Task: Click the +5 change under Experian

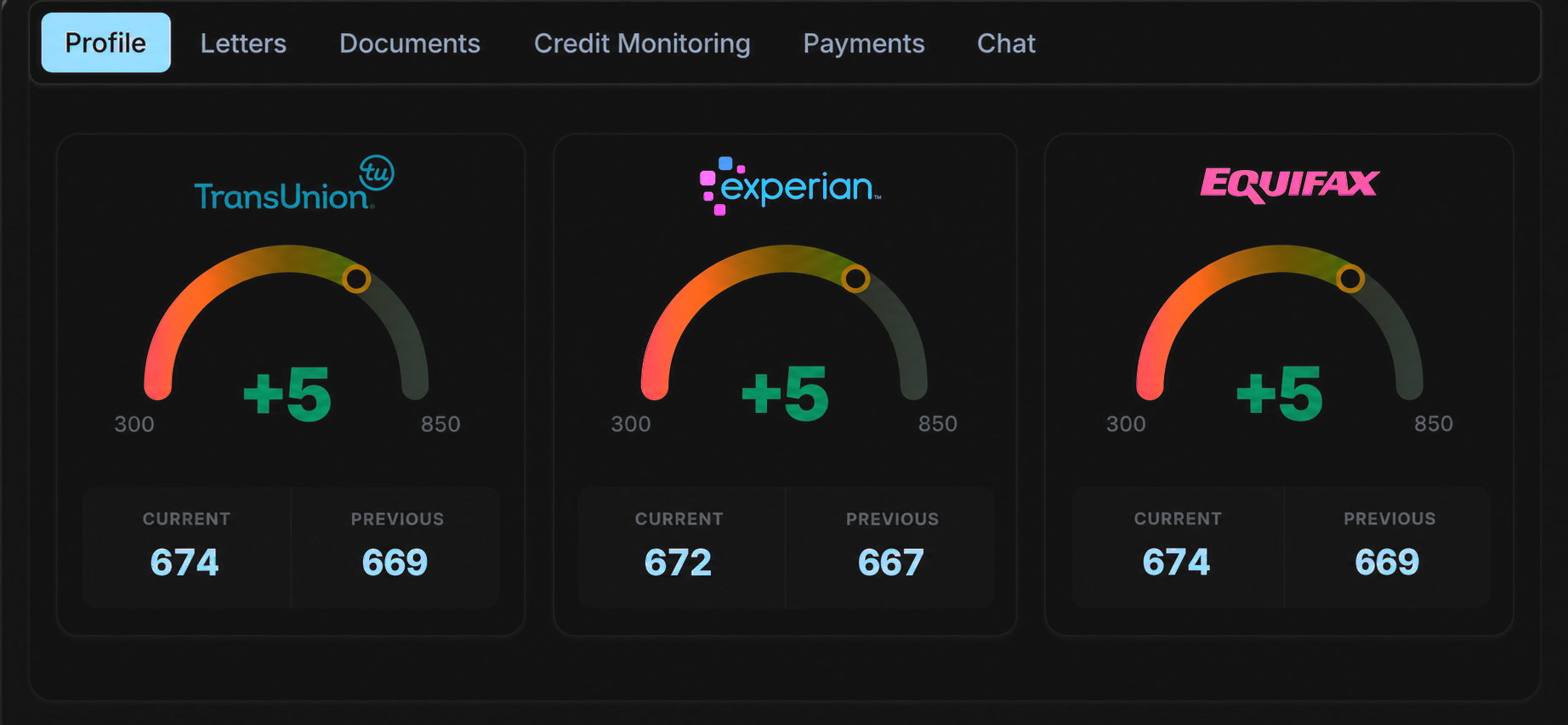Action: coord(785,394)
